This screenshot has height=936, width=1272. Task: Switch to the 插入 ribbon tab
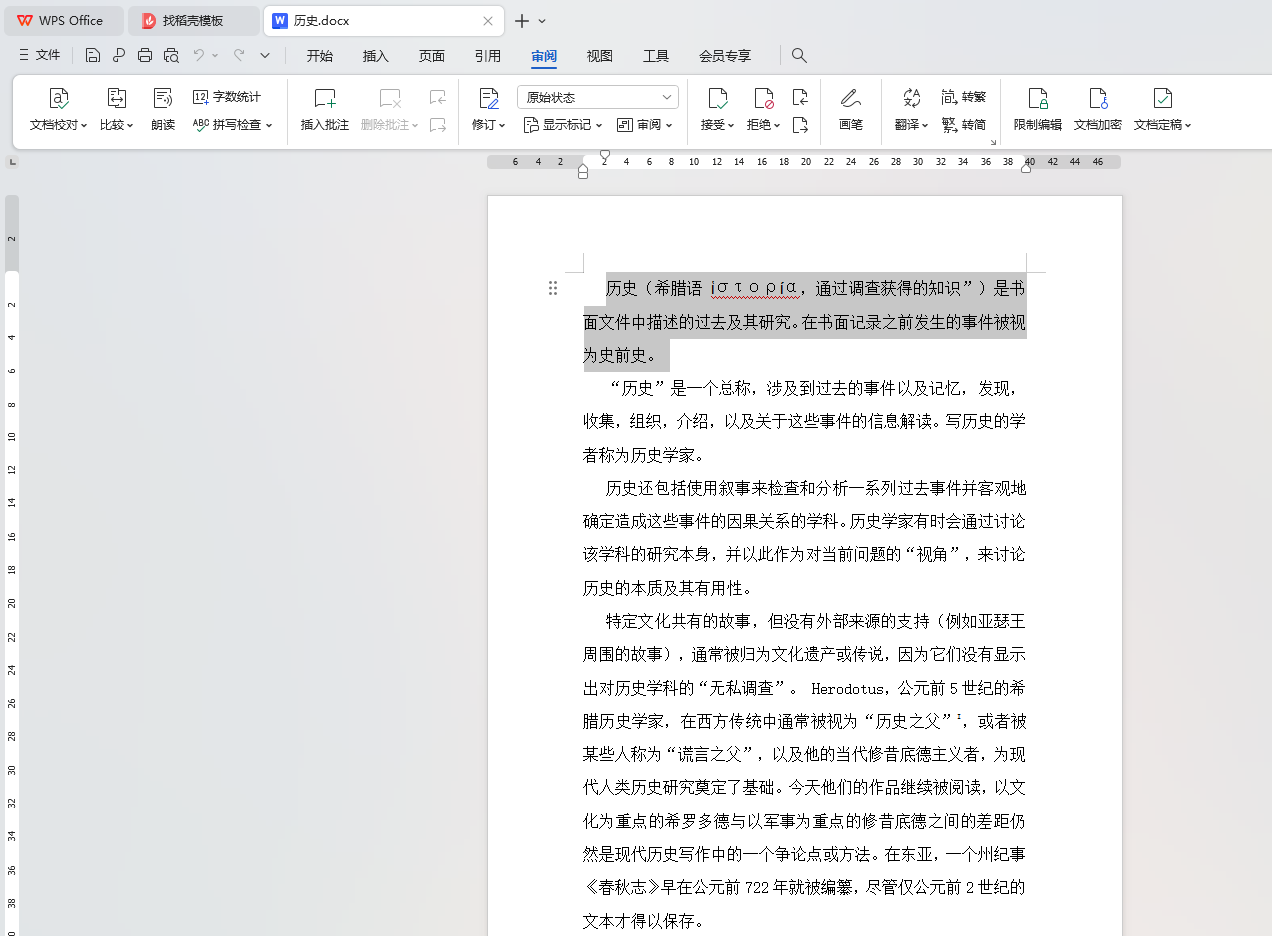coord(376,56)
